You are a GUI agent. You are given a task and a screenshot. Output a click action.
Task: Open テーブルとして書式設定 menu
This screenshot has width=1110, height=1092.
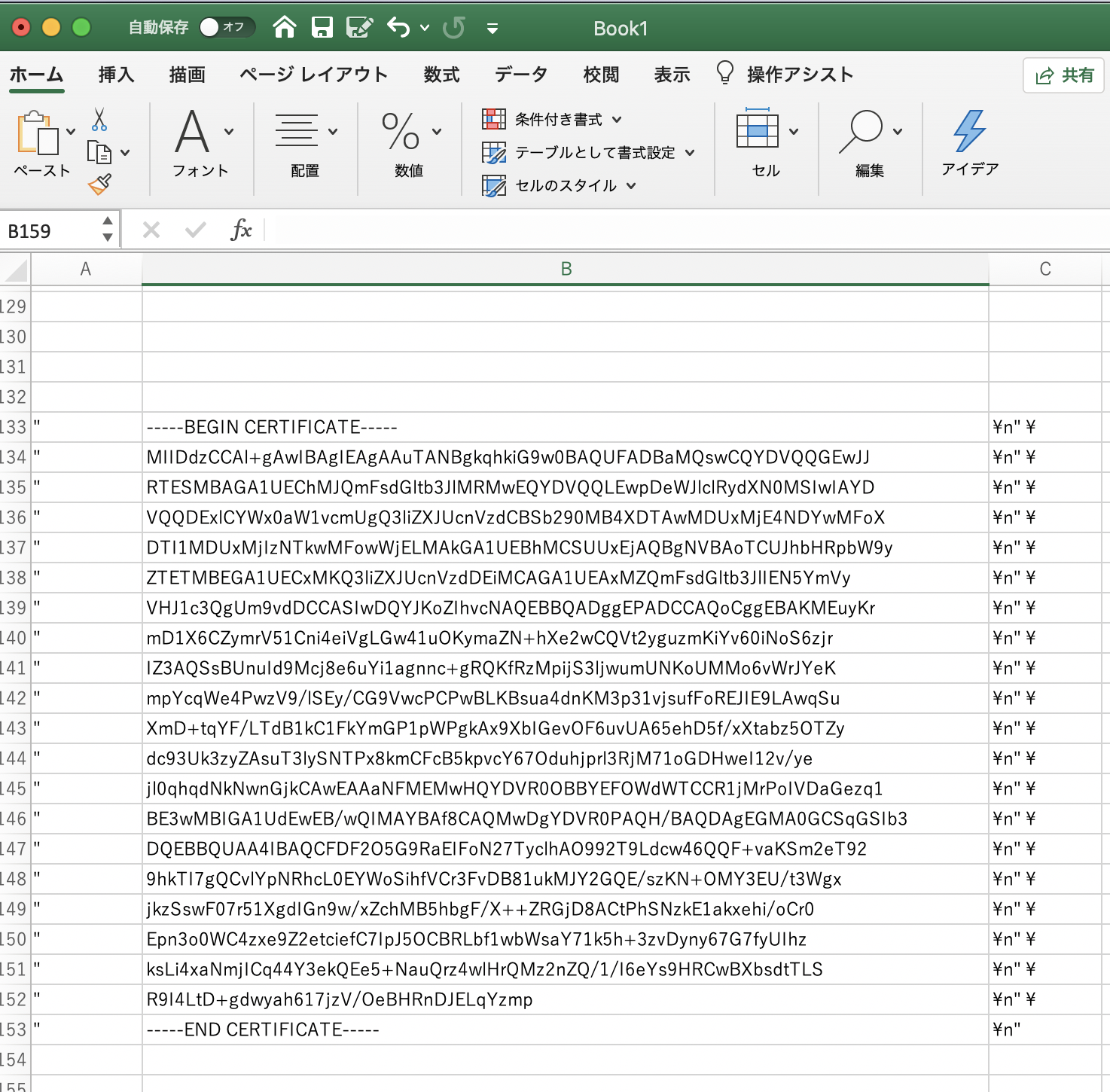588,153
